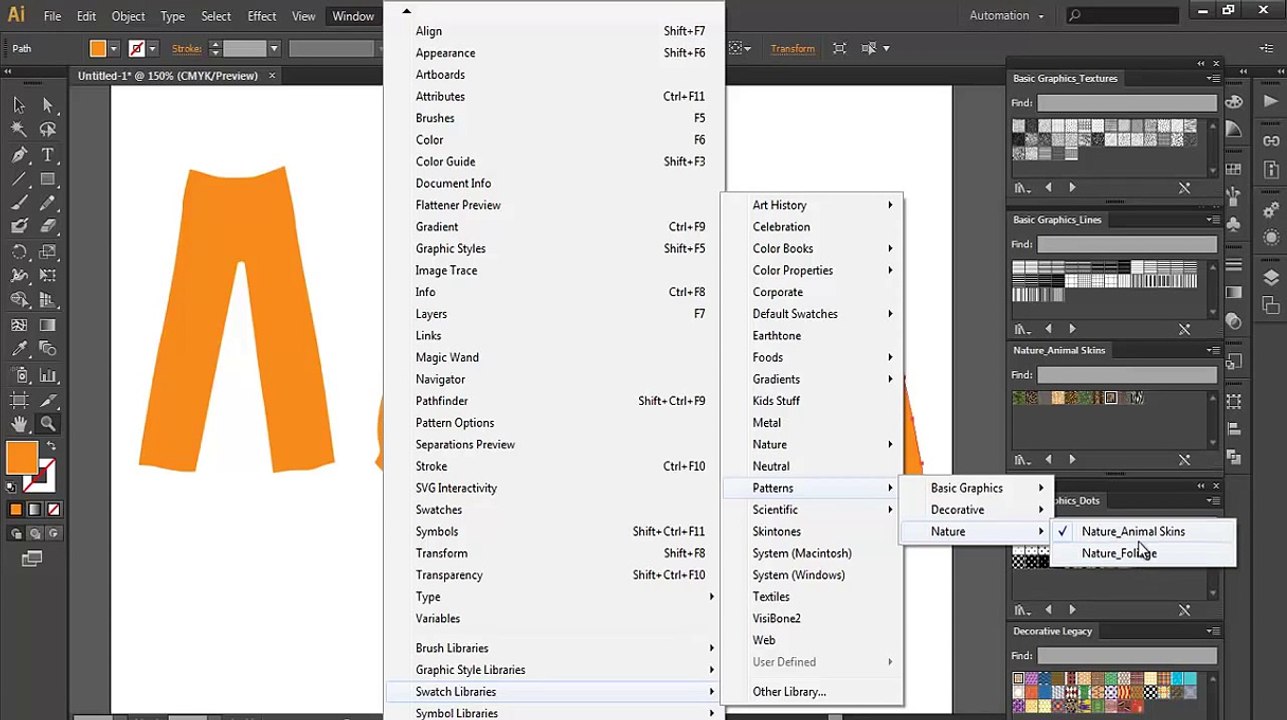1287x720 pixels.
Task: Select the Hand tool
Action: (x=19, y=425)
